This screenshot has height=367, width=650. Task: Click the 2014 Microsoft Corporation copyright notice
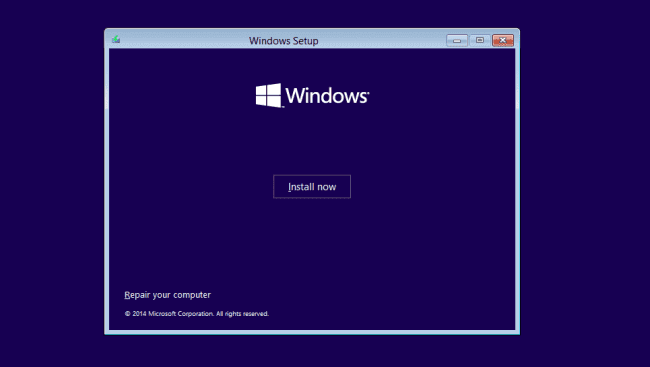[x=196, y=314]
